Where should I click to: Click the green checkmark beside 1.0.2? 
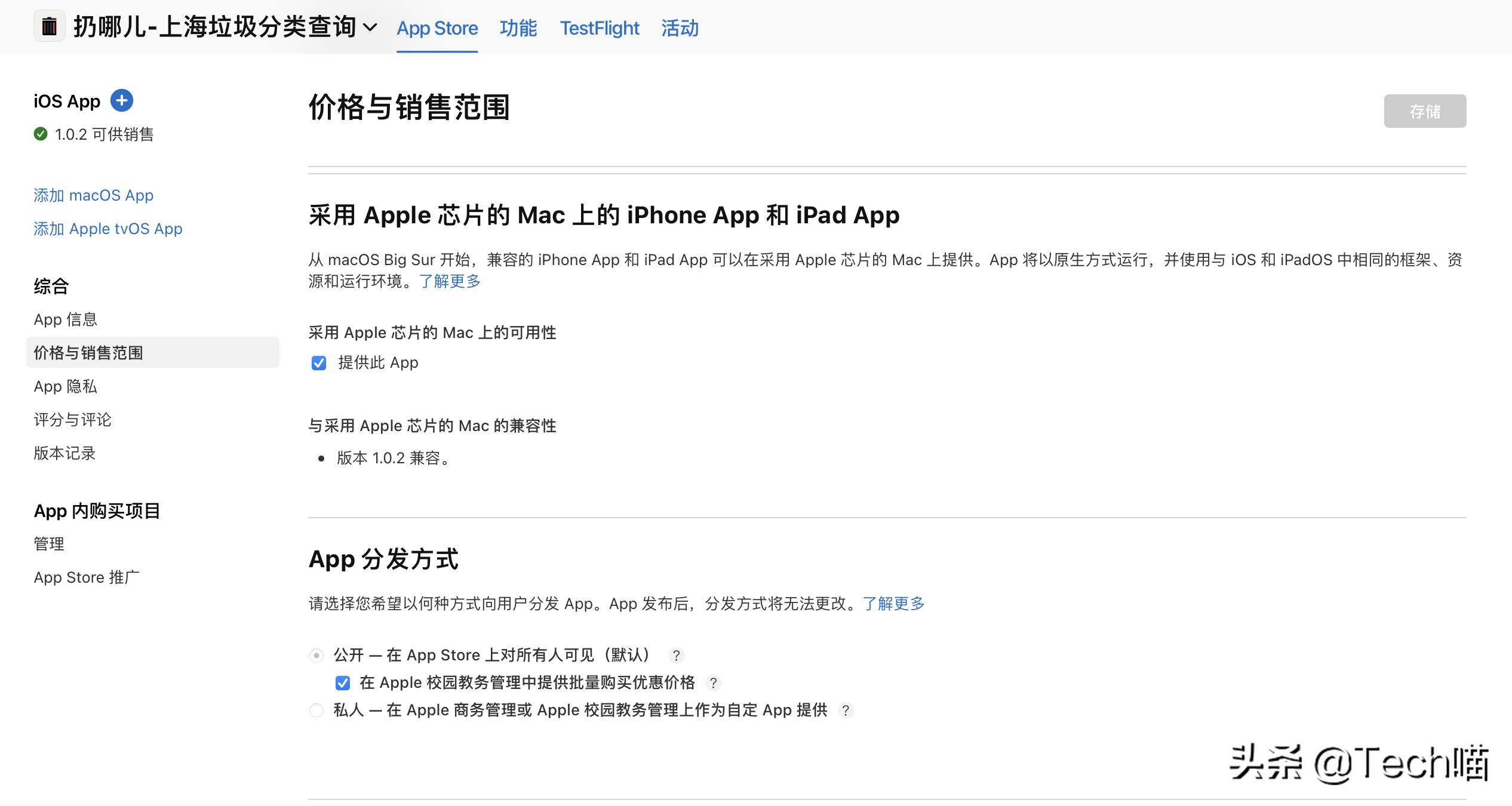pos(40,135)
